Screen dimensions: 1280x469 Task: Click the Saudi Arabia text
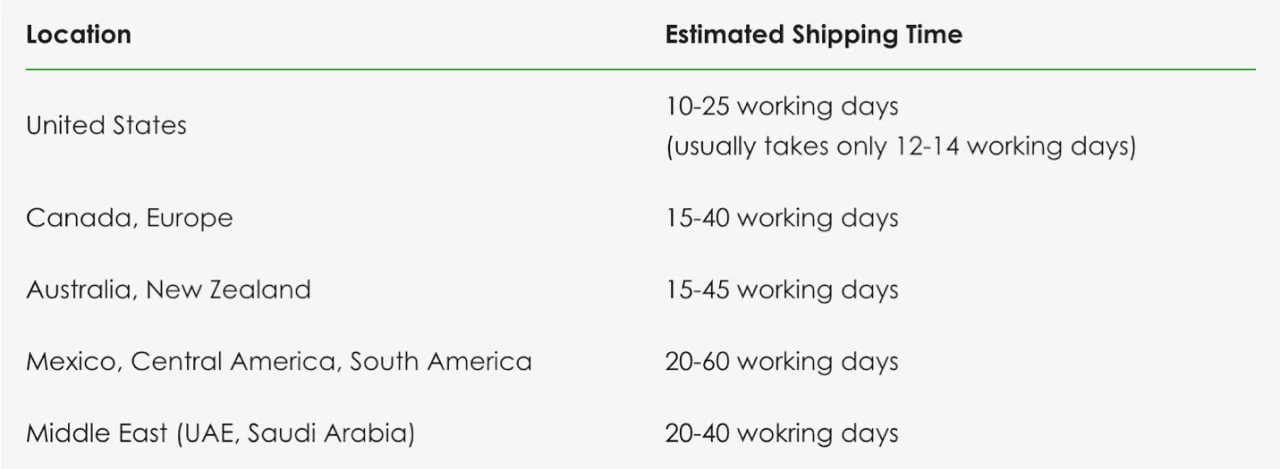click(328, 434)
